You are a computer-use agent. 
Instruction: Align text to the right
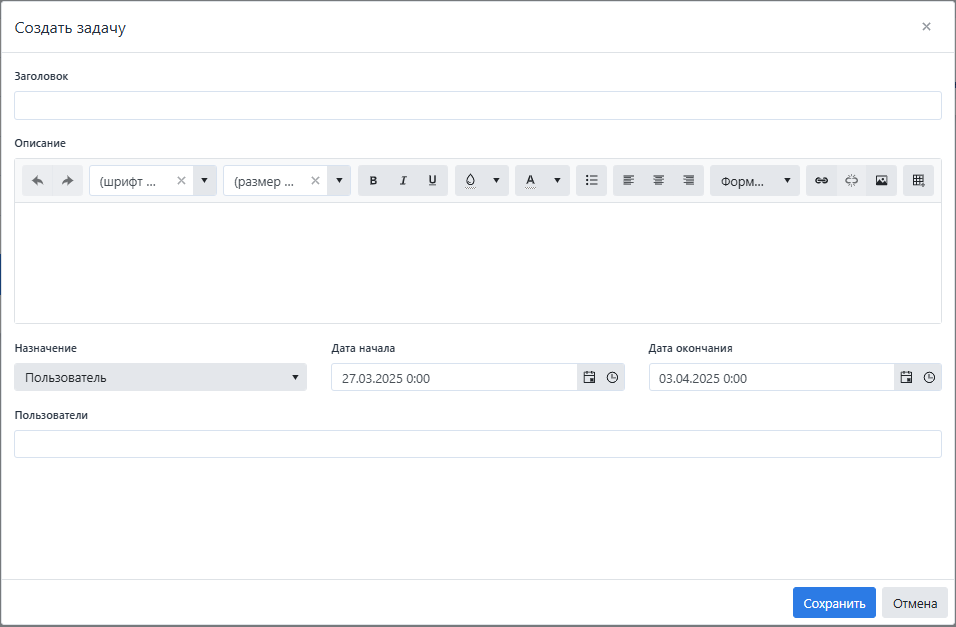pyautogui.click(x=688, y=181)
